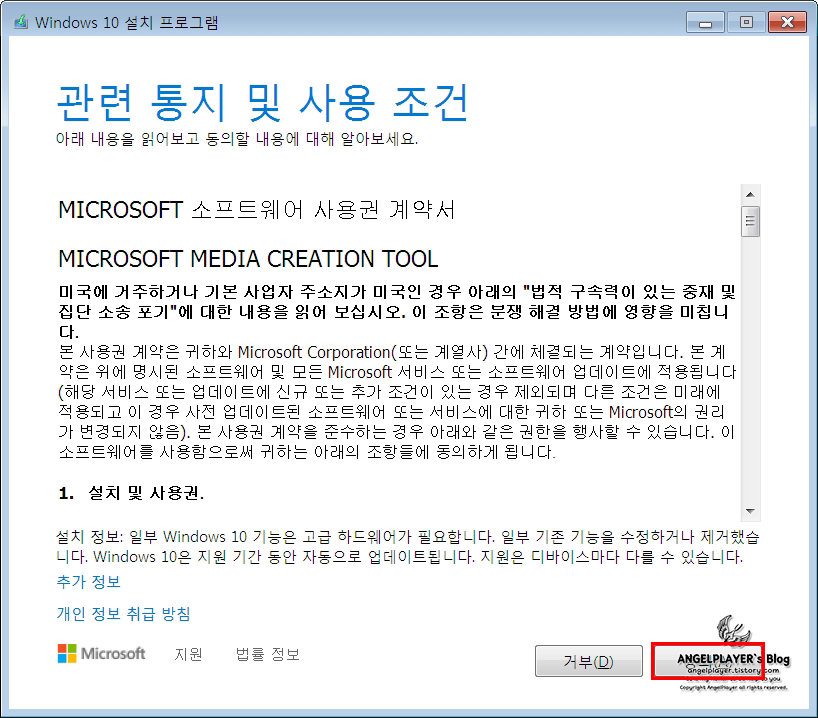
Task: Click the section heading 1. 설치 및 사용권.
Action: click(x=131, y=493)
